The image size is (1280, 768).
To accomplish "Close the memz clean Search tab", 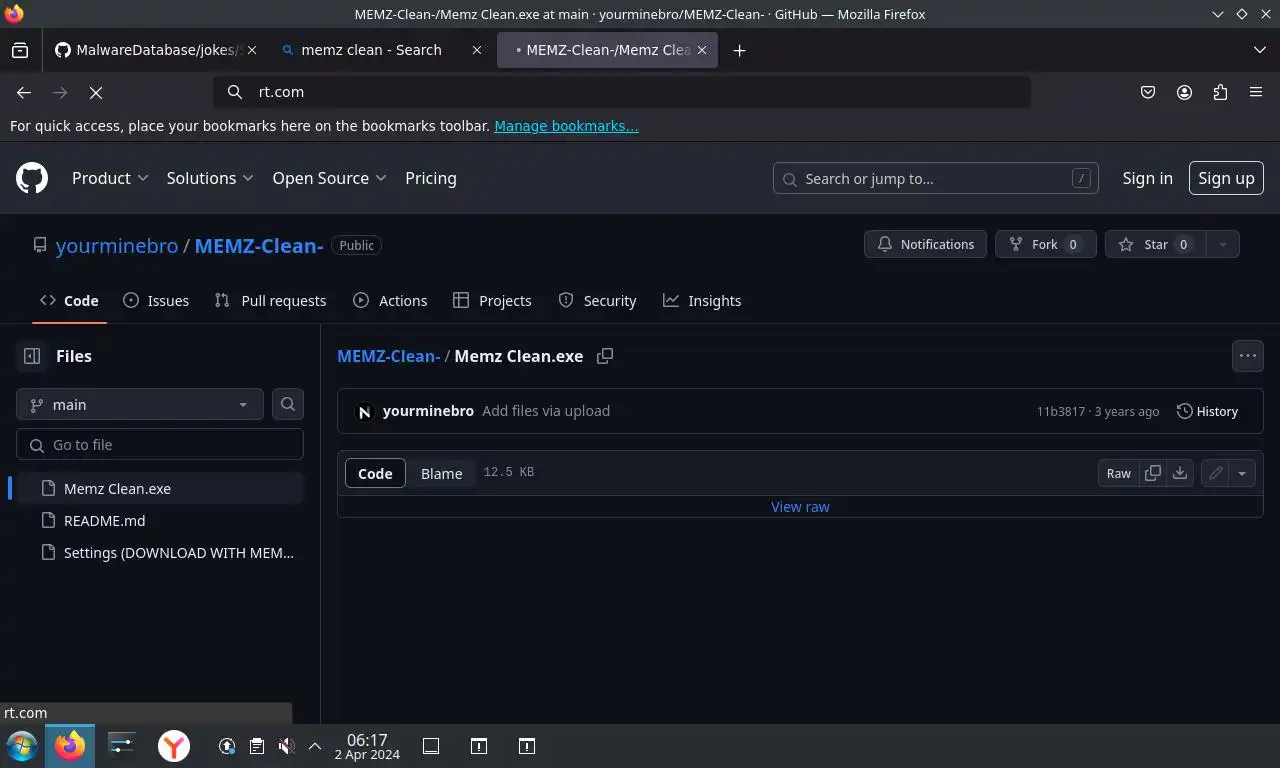I will point(477,50).
